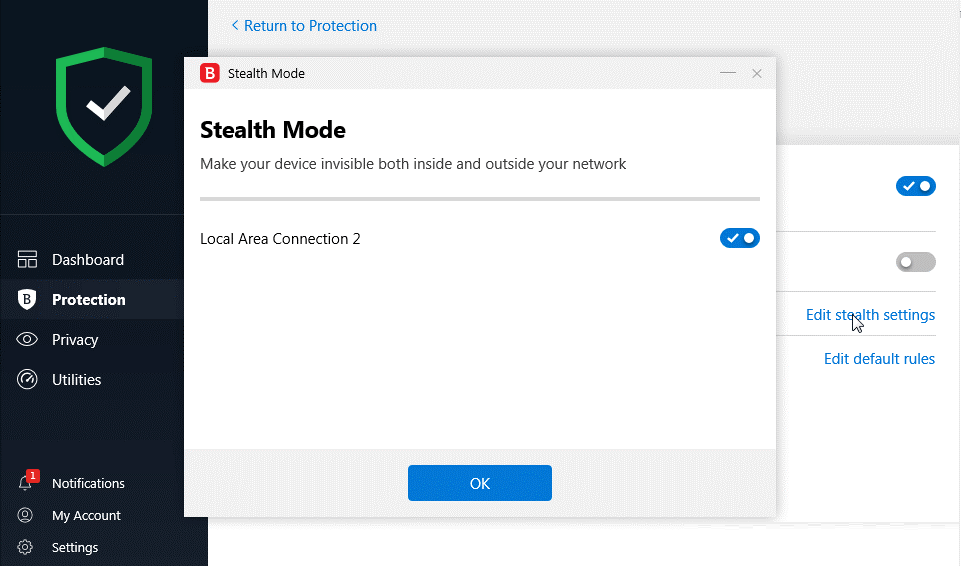
Task: Click the Dashboard grid icon
Action: point(27,260)
